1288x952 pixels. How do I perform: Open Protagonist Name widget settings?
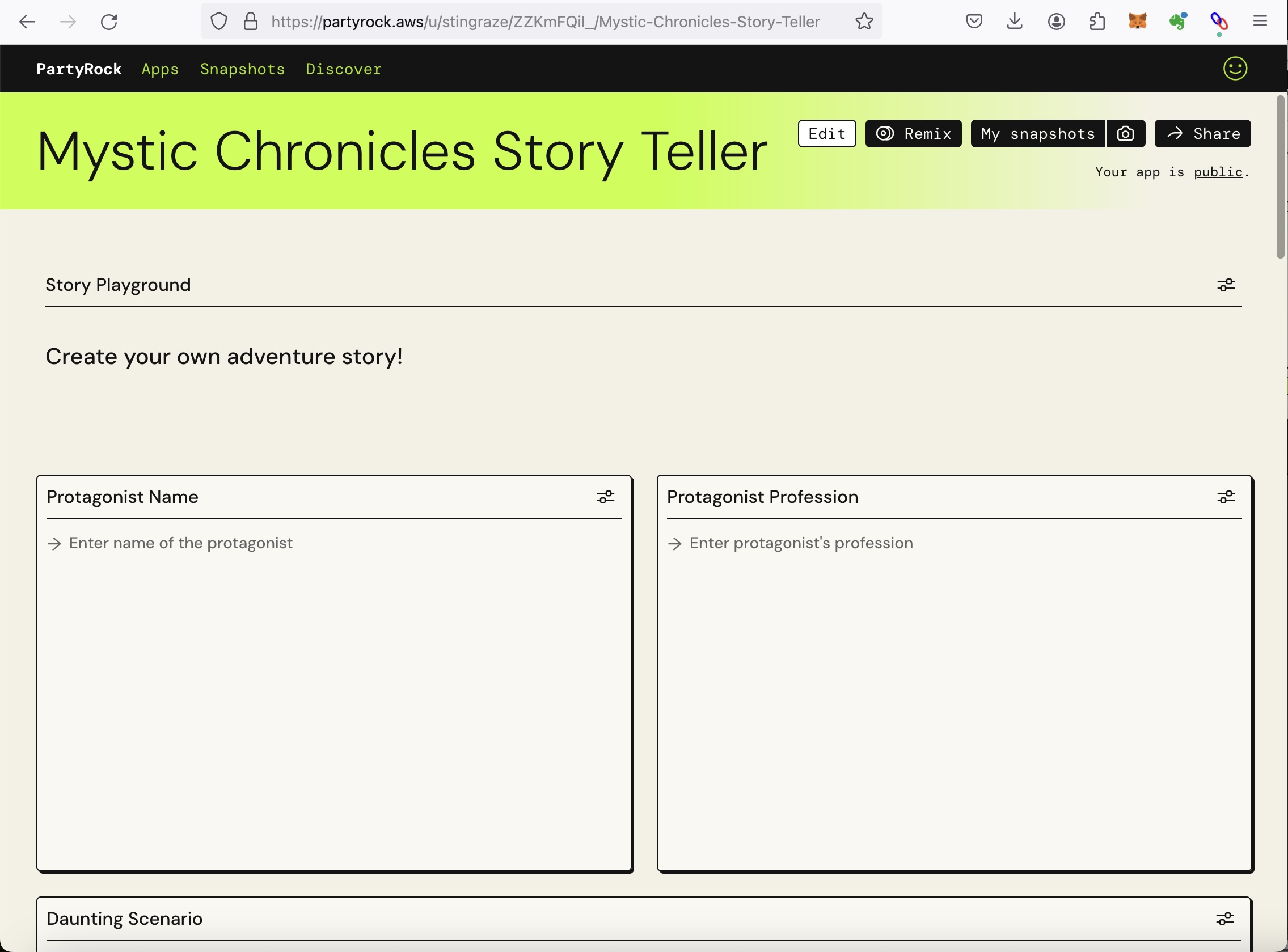pyautogui.click(x=606, y=497)
